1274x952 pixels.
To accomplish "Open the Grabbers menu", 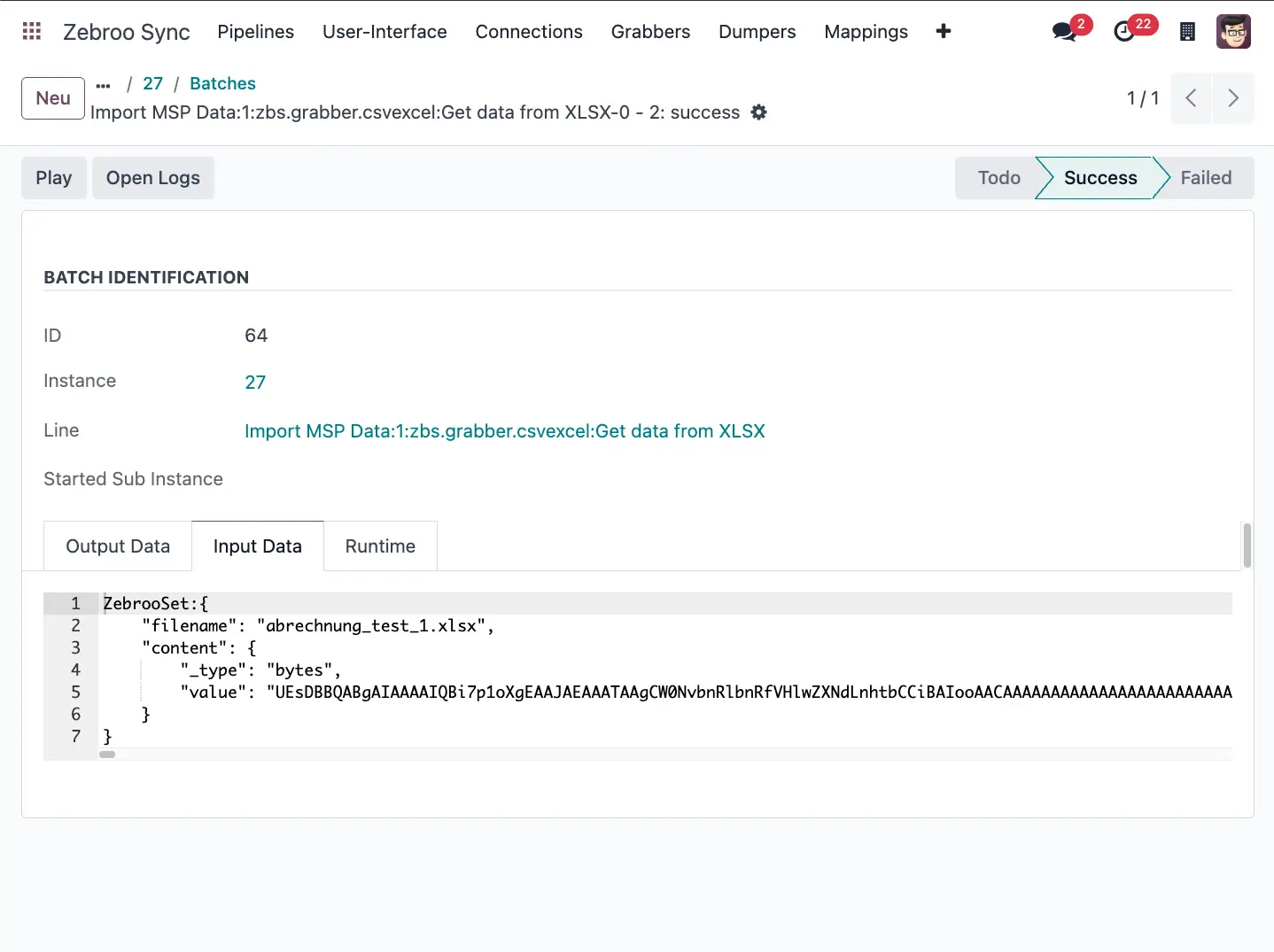I will (x=650, y=32).
